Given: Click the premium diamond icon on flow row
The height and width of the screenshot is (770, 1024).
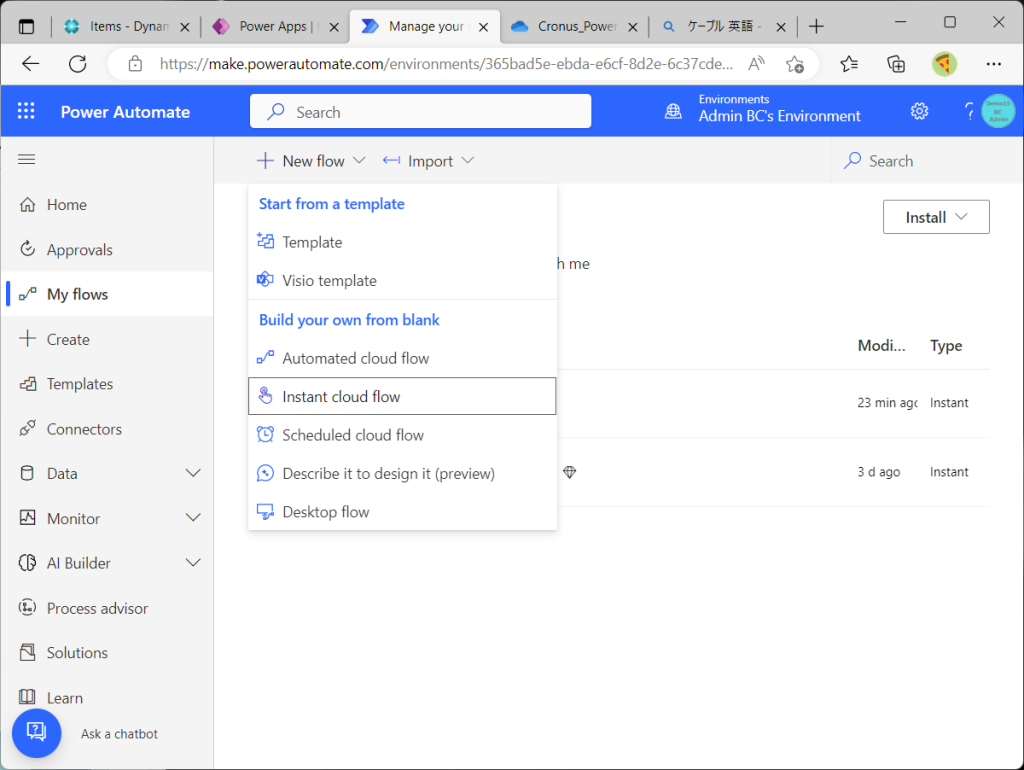Looking at the screenshot, I should 569,472.
